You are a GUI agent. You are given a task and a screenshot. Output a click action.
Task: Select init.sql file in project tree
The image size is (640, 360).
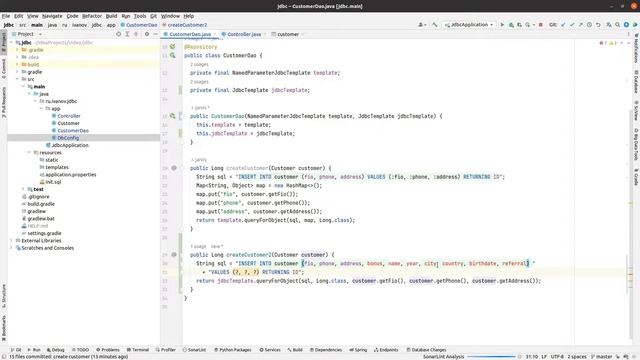[x=53, y=182]
